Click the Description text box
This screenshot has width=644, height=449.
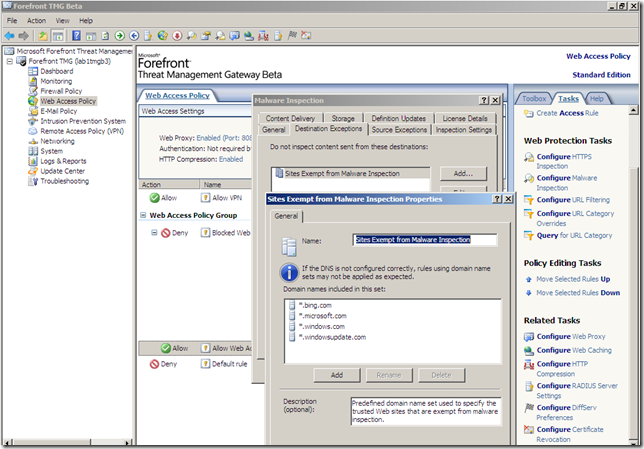[426, 411]
